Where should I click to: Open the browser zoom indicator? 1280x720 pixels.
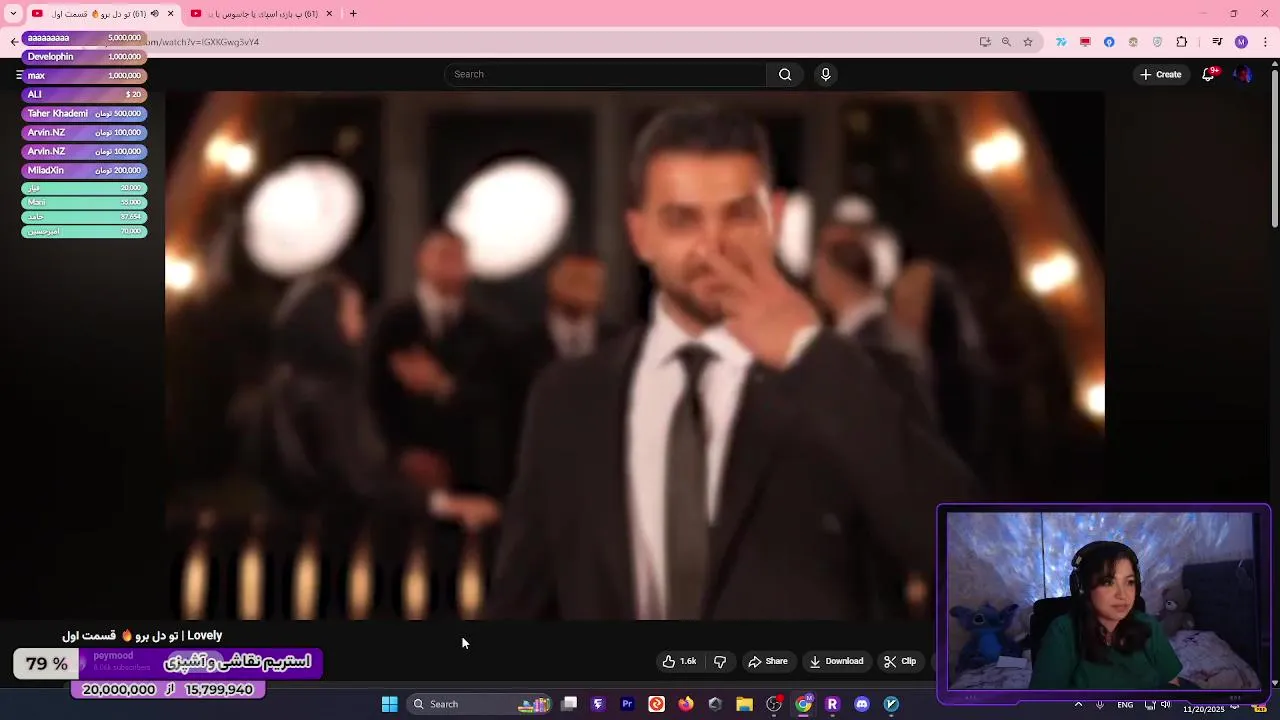[x=1006, y=42]
